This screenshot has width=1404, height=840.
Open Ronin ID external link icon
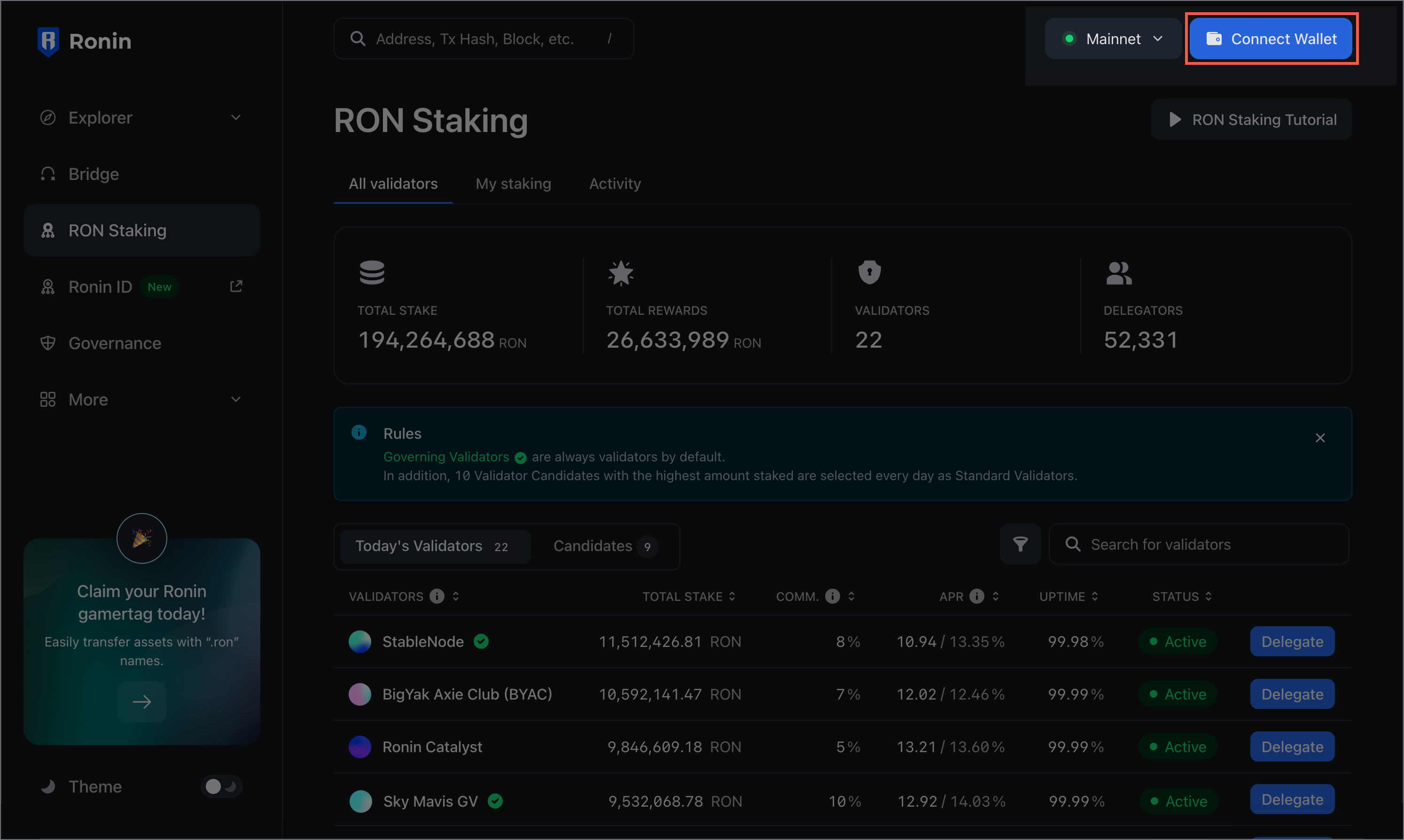pyautogui.click(x=236, y=286)
